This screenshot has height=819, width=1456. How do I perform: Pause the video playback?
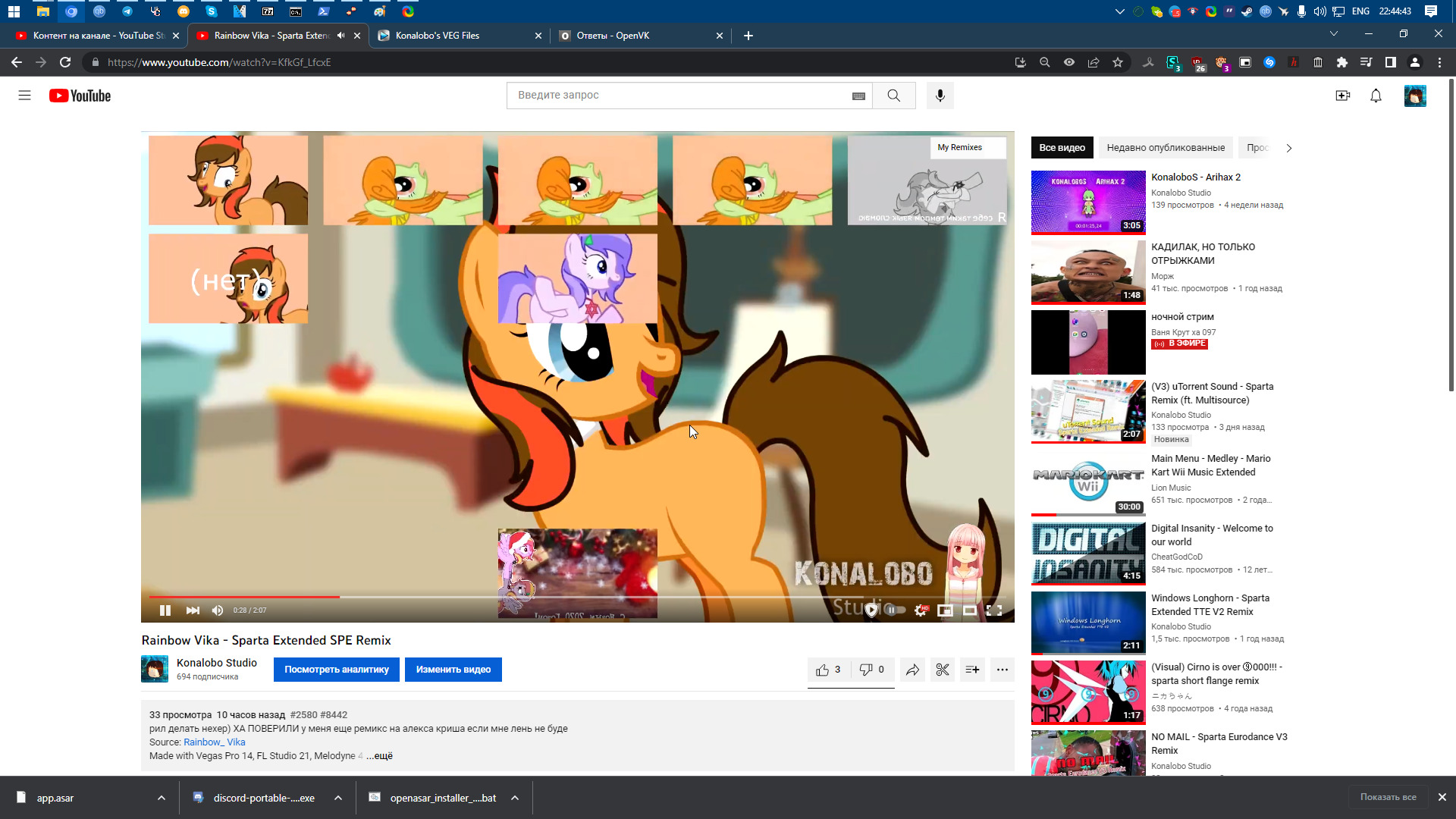(x=165, y=610)
